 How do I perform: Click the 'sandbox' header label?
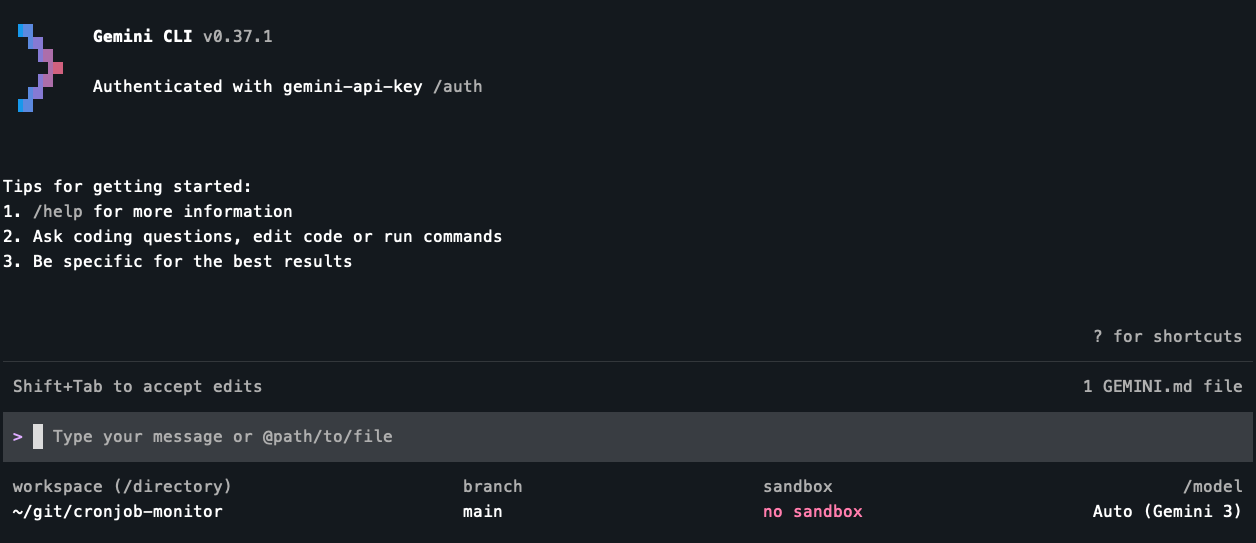[x=797, y=486]
